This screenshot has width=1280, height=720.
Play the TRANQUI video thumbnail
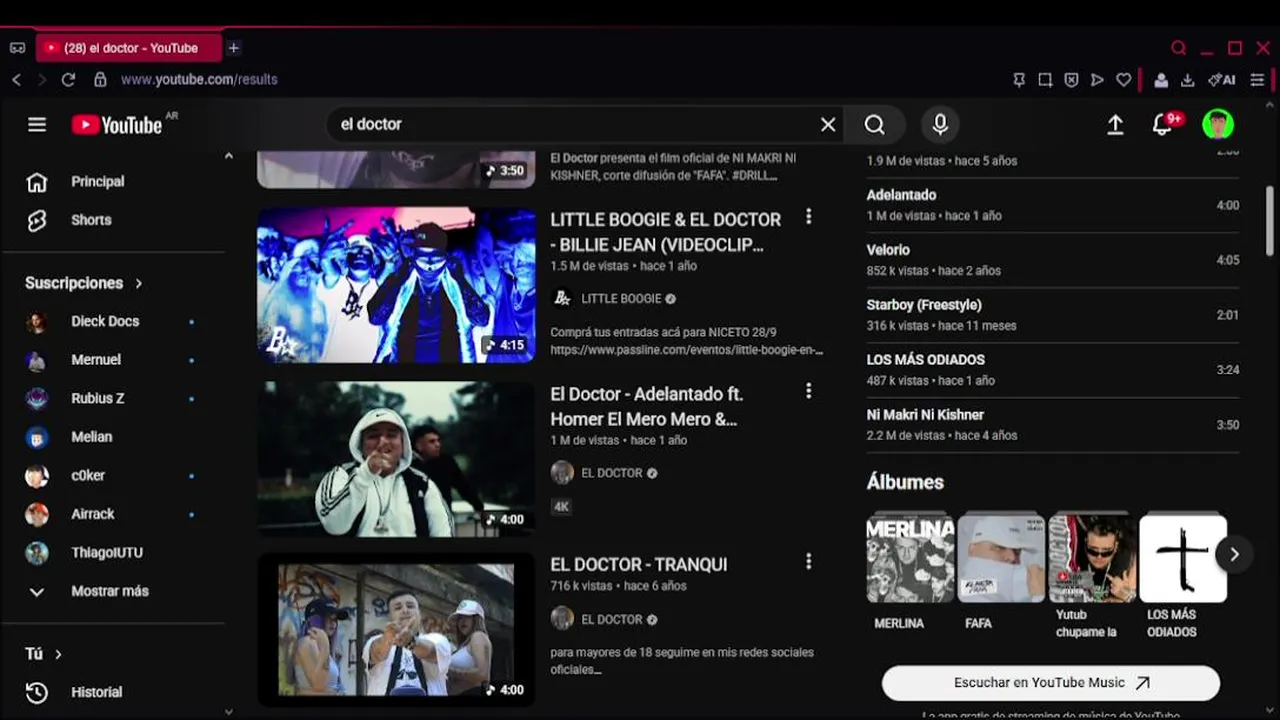coord(396,631)
